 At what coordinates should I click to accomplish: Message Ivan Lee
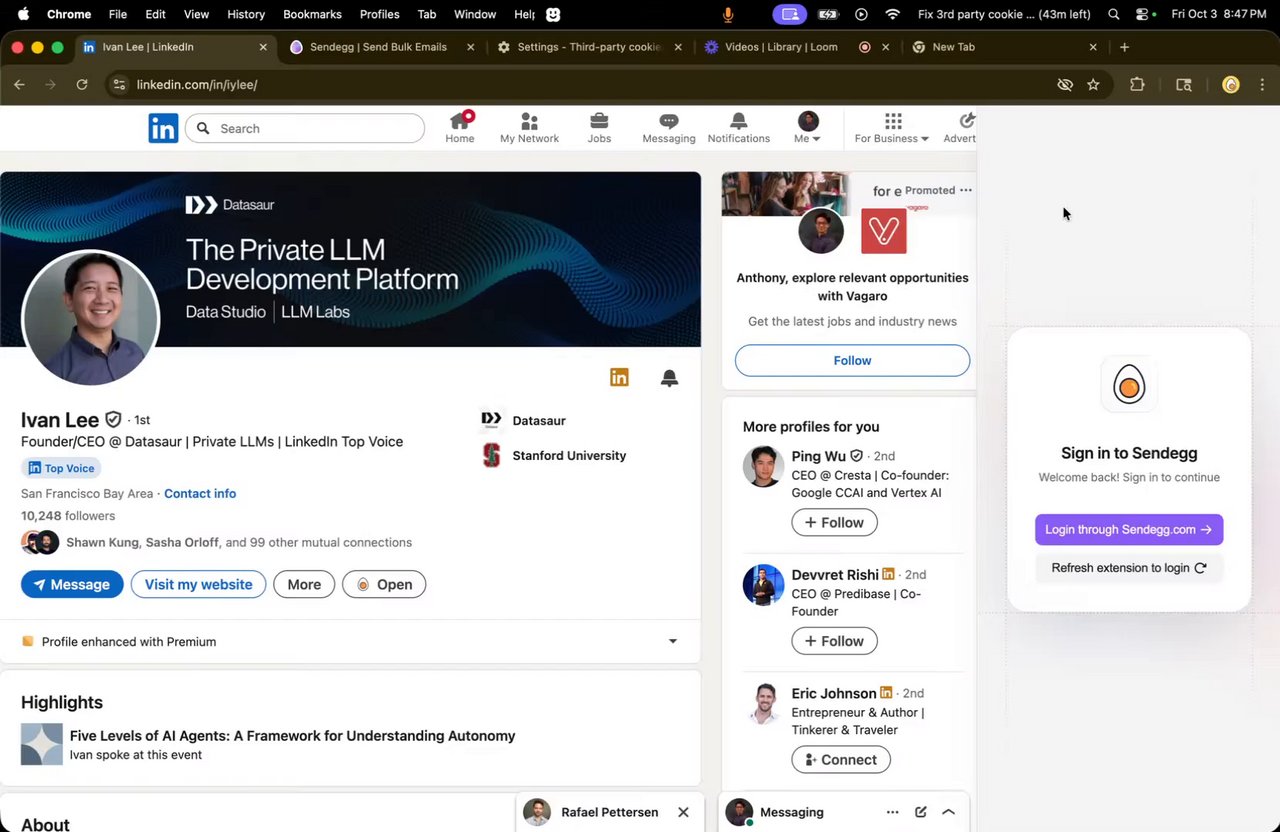pyautogui.click(x=72, y=584)
